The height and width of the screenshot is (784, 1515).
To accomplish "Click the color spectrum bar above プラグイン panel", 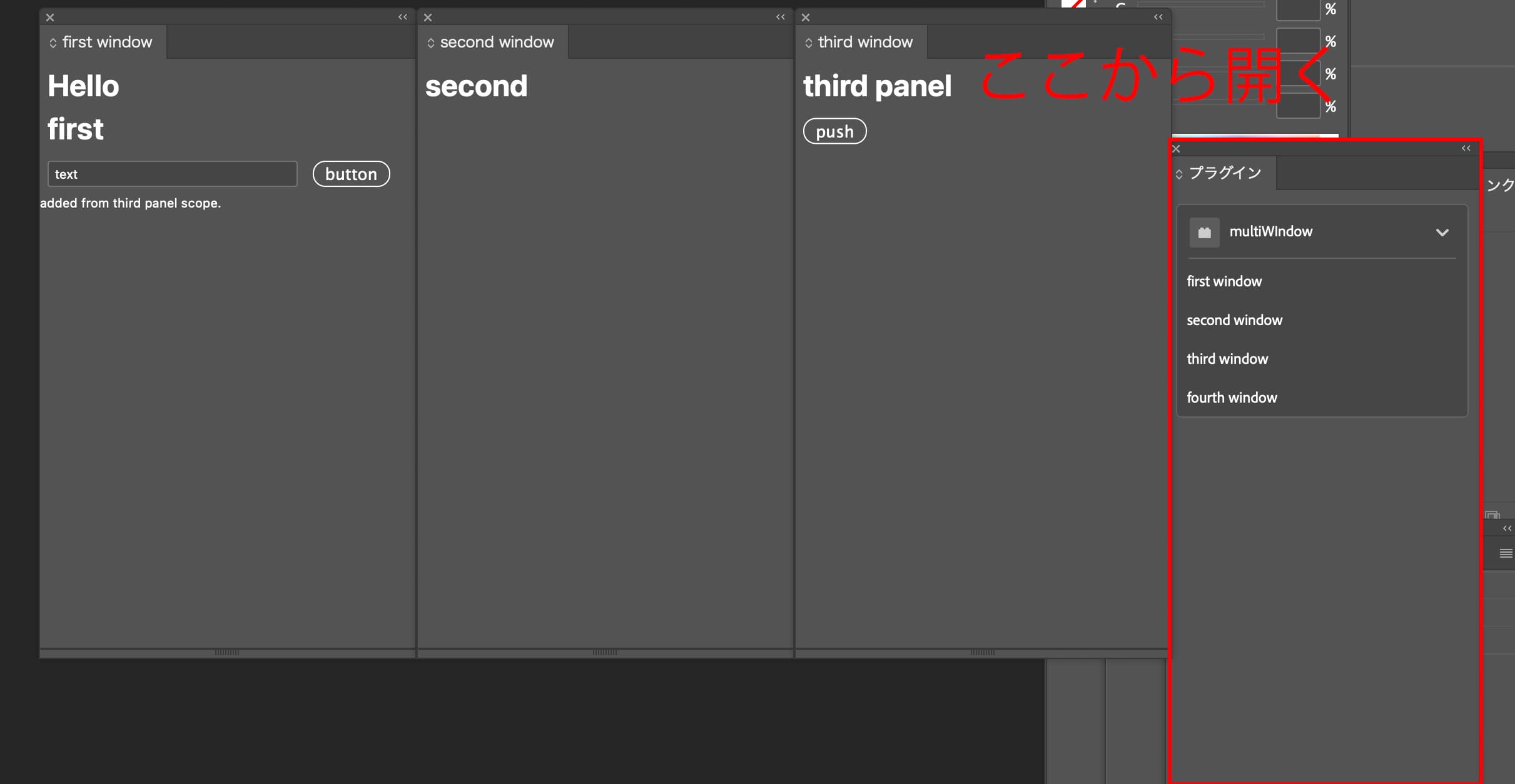I will pos(1255,136).
